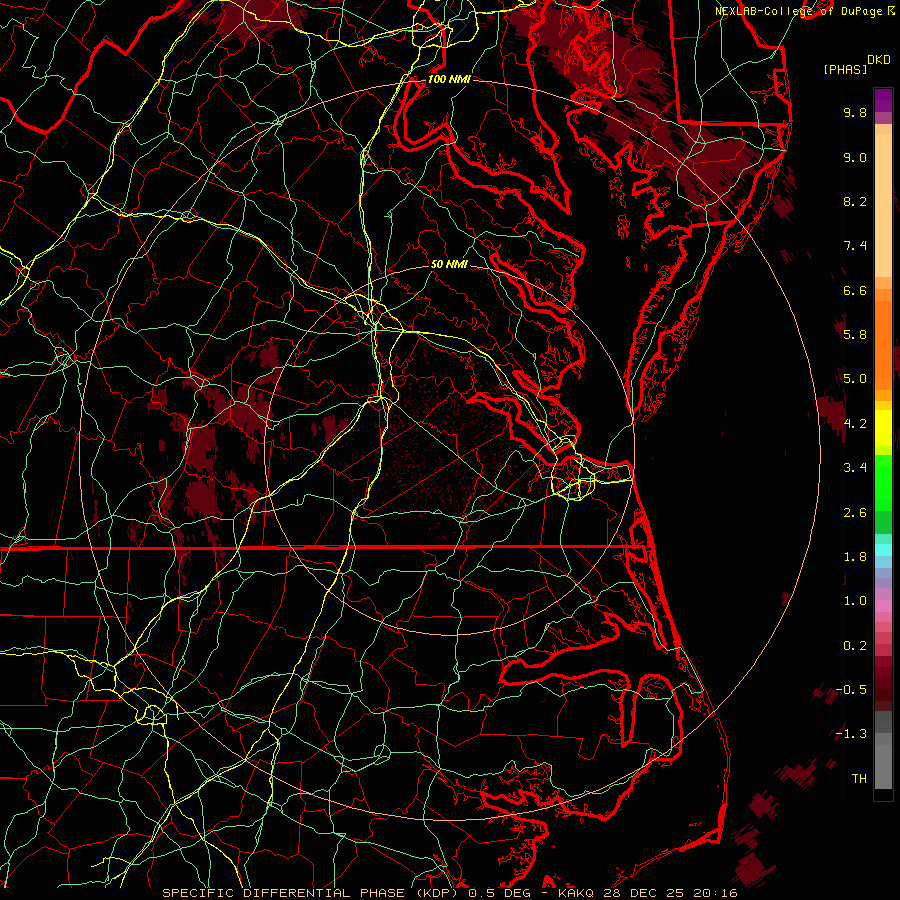The height and width of the screenshot is (900, 900).
Task: Select the 100 NMI range ring label
Action: tap(449, 79)
